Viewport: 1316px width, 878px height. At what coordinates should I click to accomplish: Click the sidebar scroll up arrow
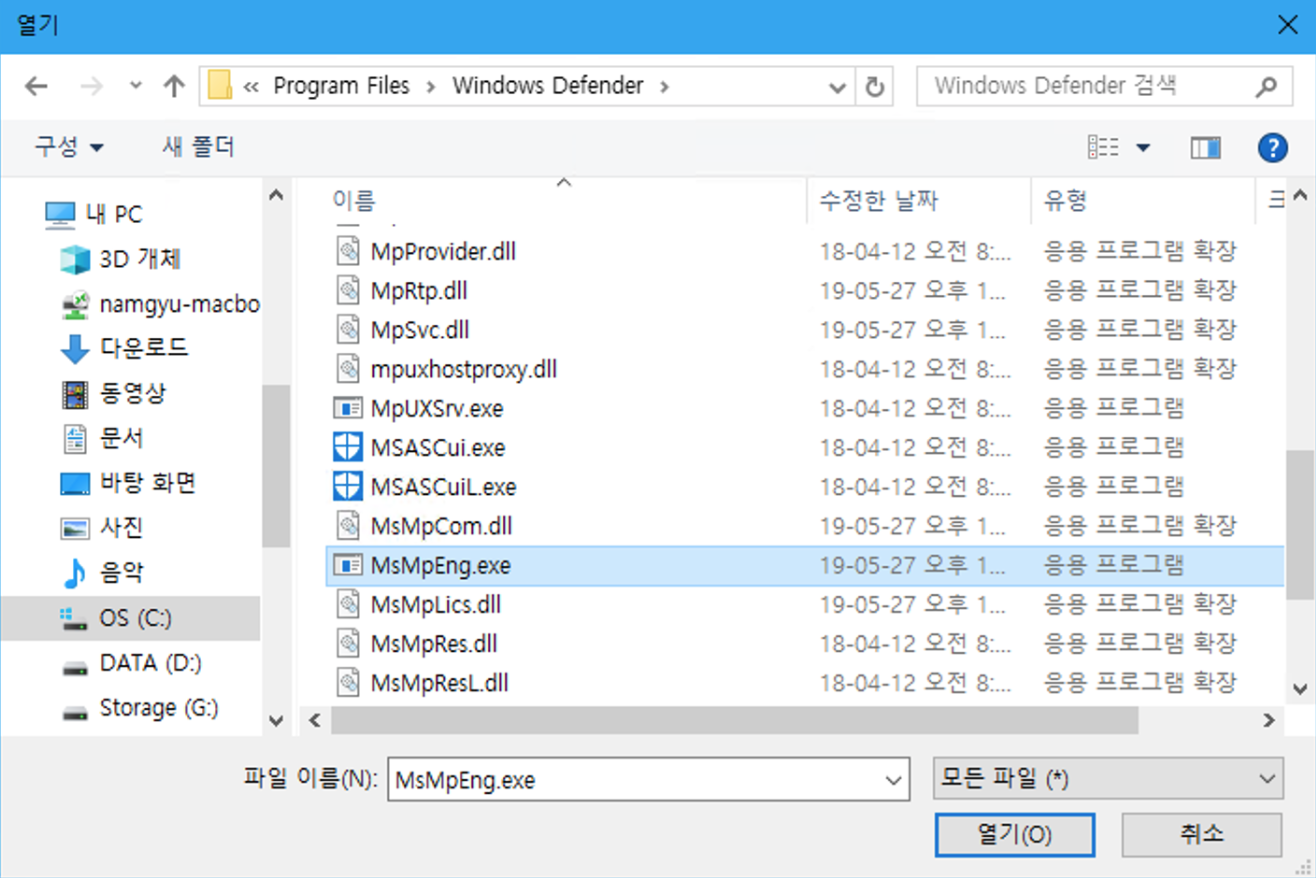click(x=276, y=195)
